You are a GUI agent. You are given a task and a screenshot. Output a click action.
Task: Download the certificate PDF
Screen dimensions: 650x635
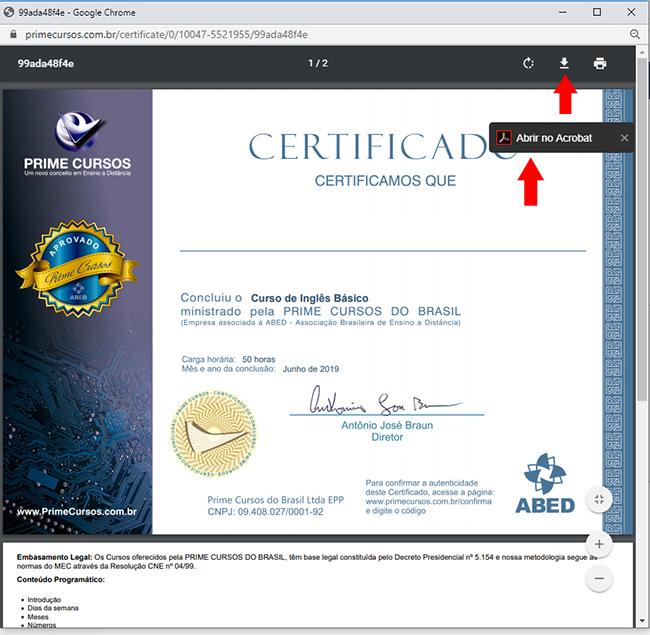click(564, 64)
